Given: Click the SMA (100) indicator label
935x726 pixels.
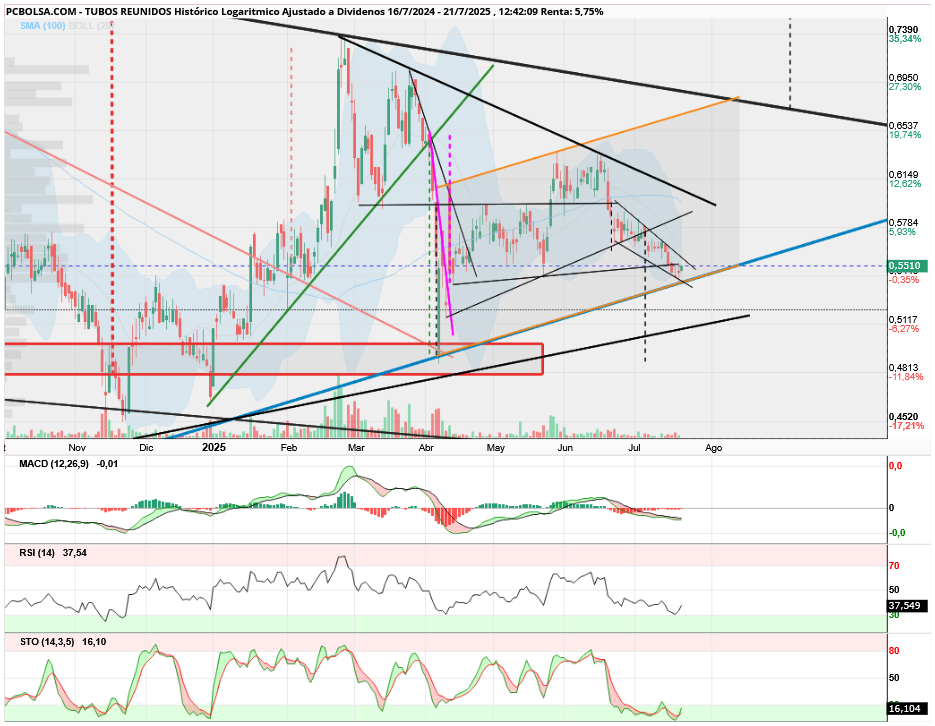Looking at the screenshot, I should click(42, 26).
